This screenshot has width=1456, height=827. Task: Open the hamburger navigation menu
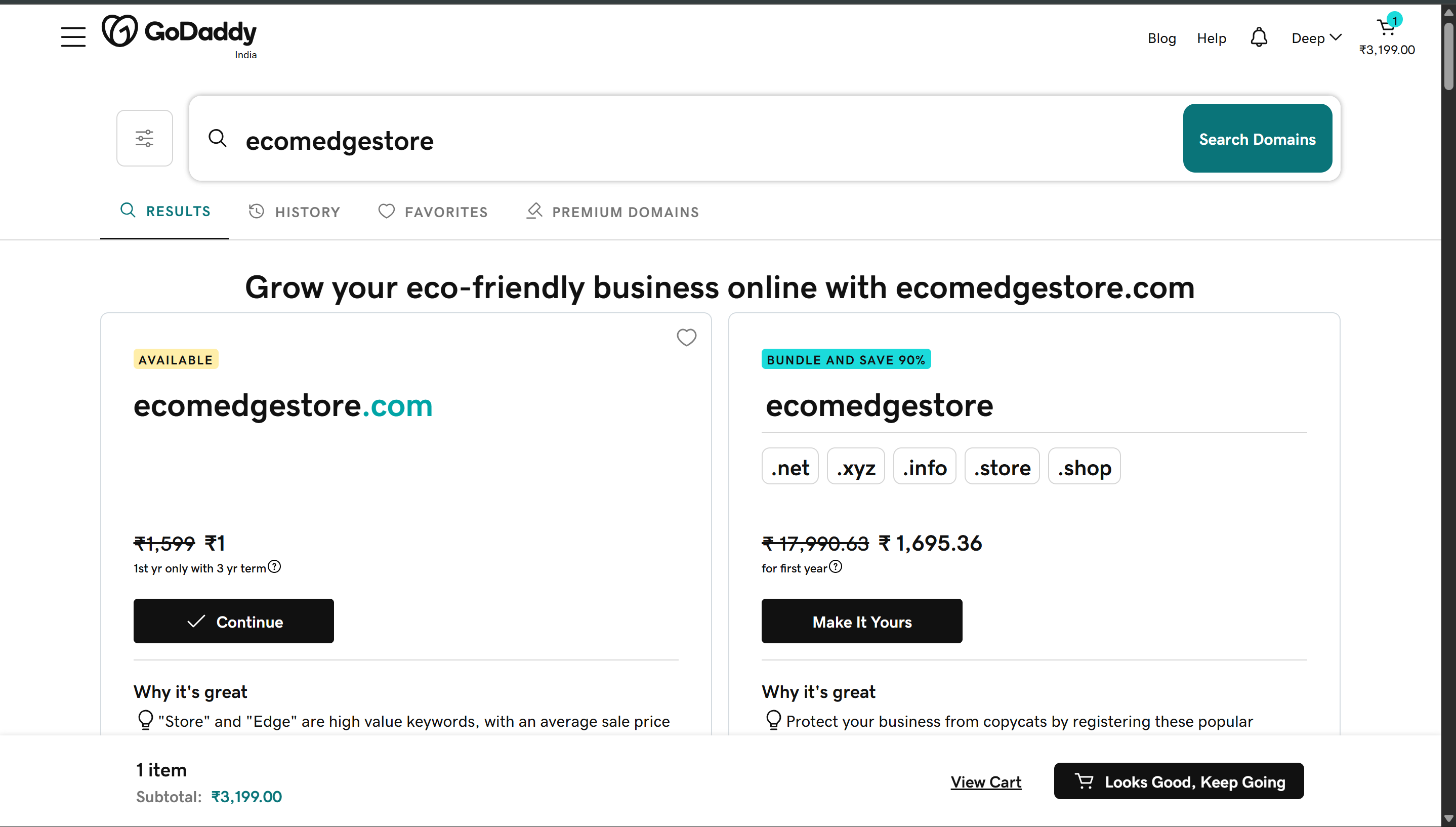(x=73, y=36)
